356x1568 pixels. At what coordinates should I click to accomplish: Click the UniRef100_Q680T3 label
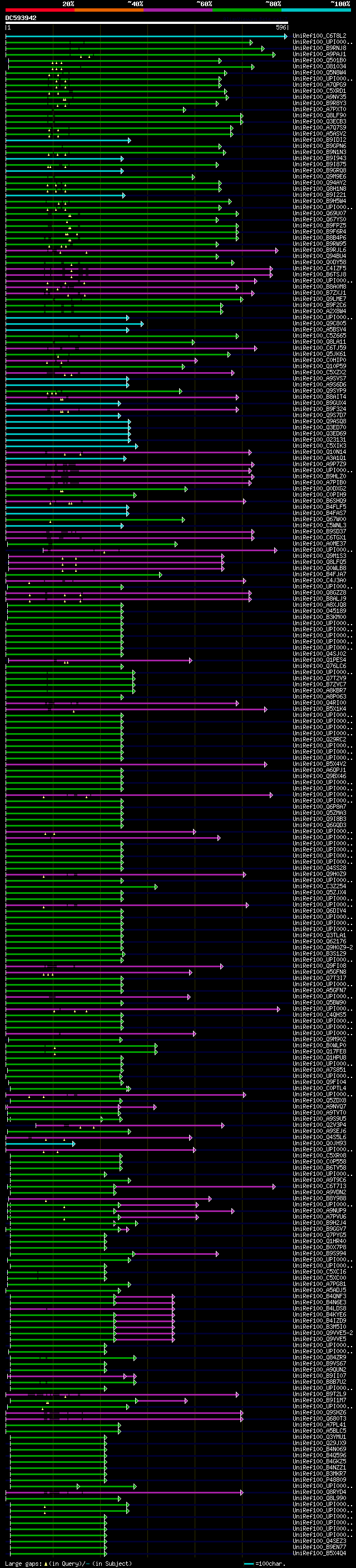pyautogui.click(x=319, y=1418)
